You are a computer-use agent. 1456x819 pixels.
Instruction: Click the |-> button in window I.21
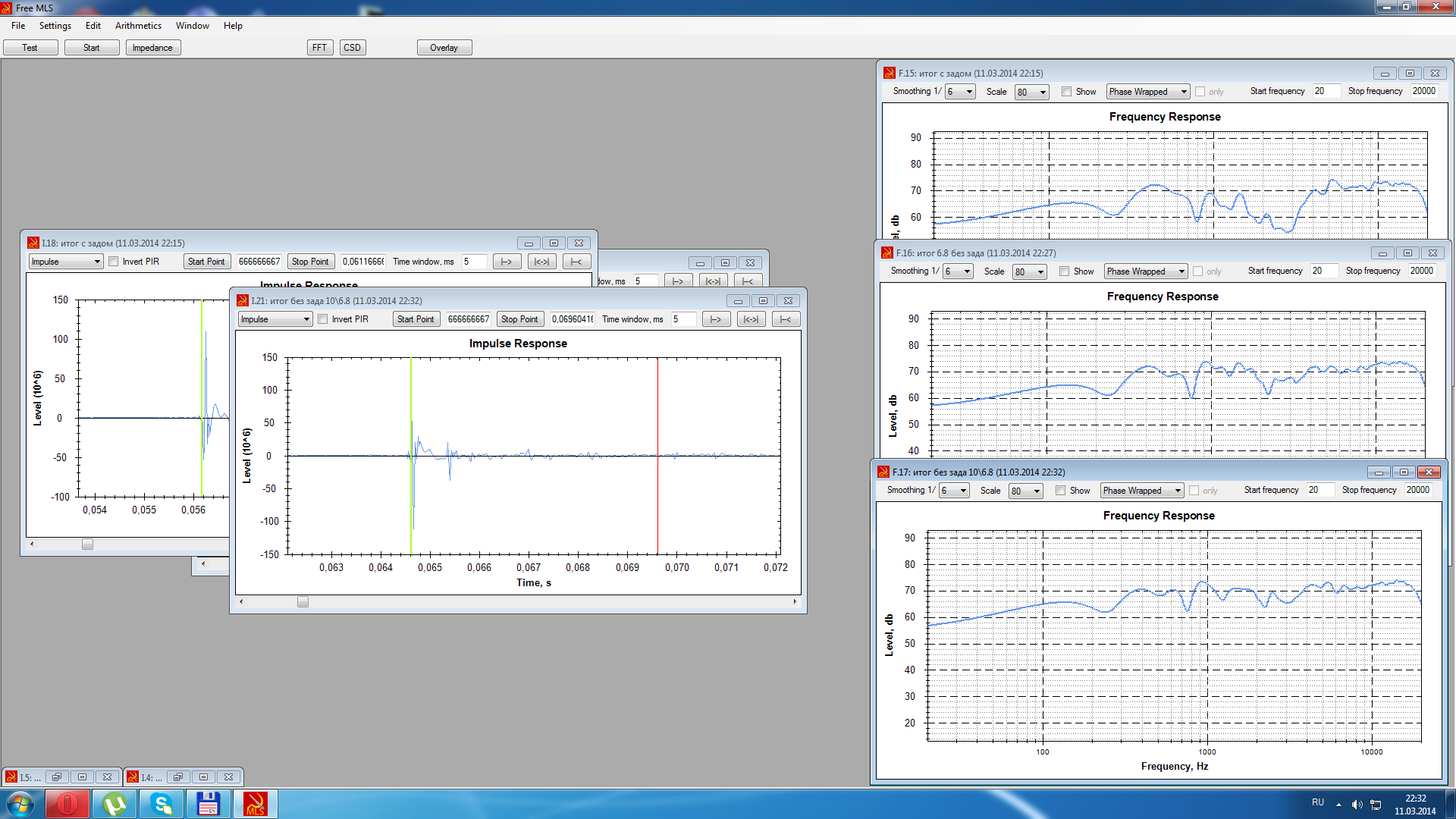click(716, 319)
